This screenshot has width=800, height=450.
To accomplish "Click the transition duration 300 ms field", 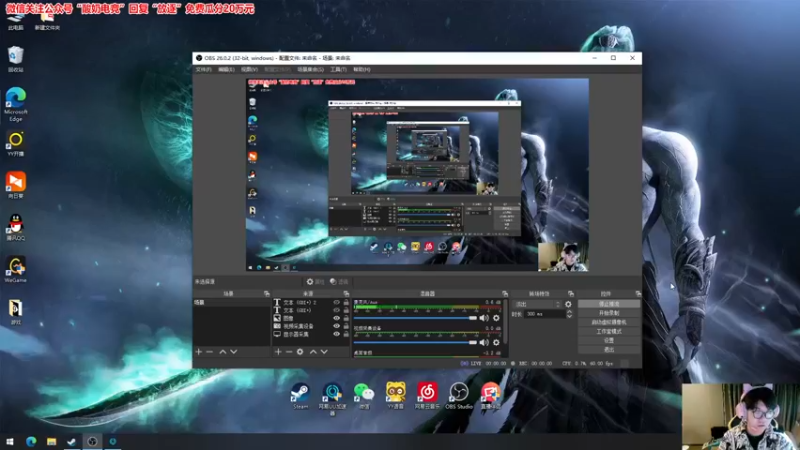I will click(x=544, y=314).
